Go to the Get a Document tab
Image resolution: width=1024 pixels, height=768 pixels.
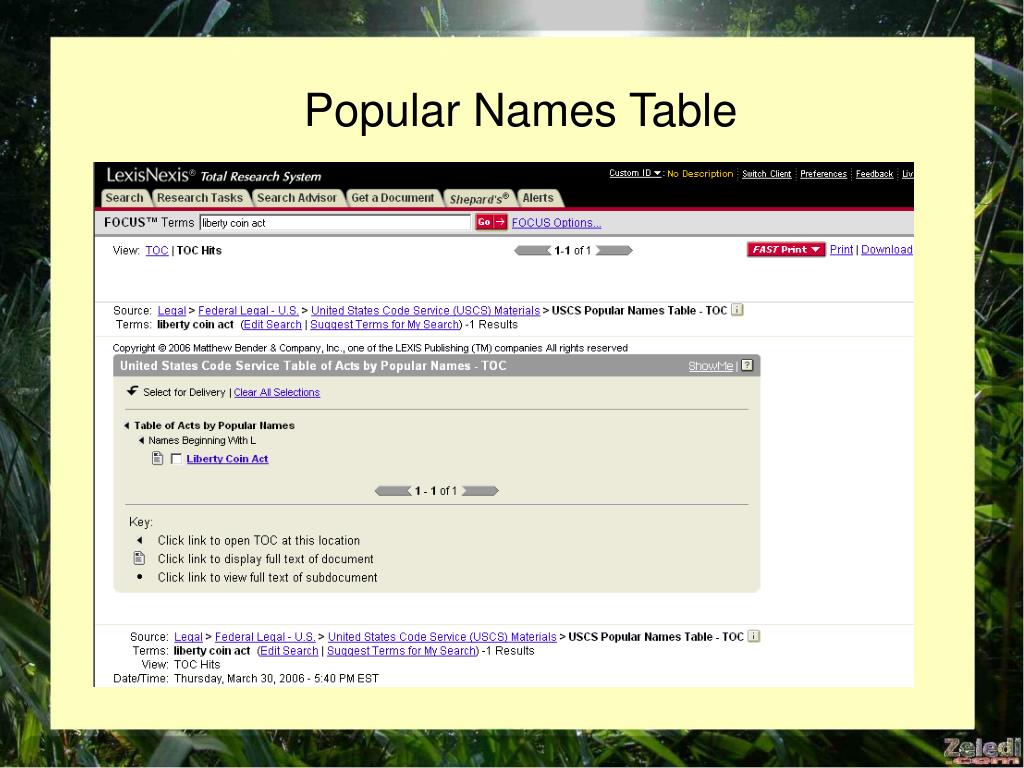click(392, 198)
